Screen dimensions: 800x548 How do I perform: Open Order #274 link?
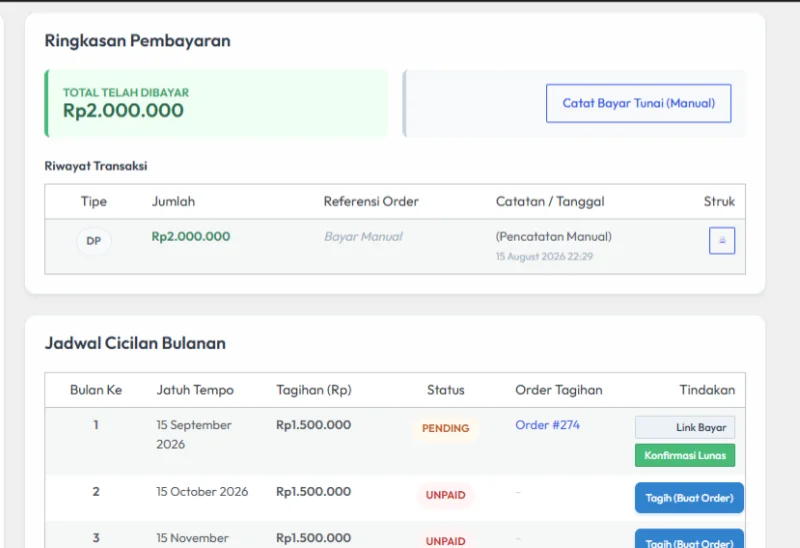[547, 425]
